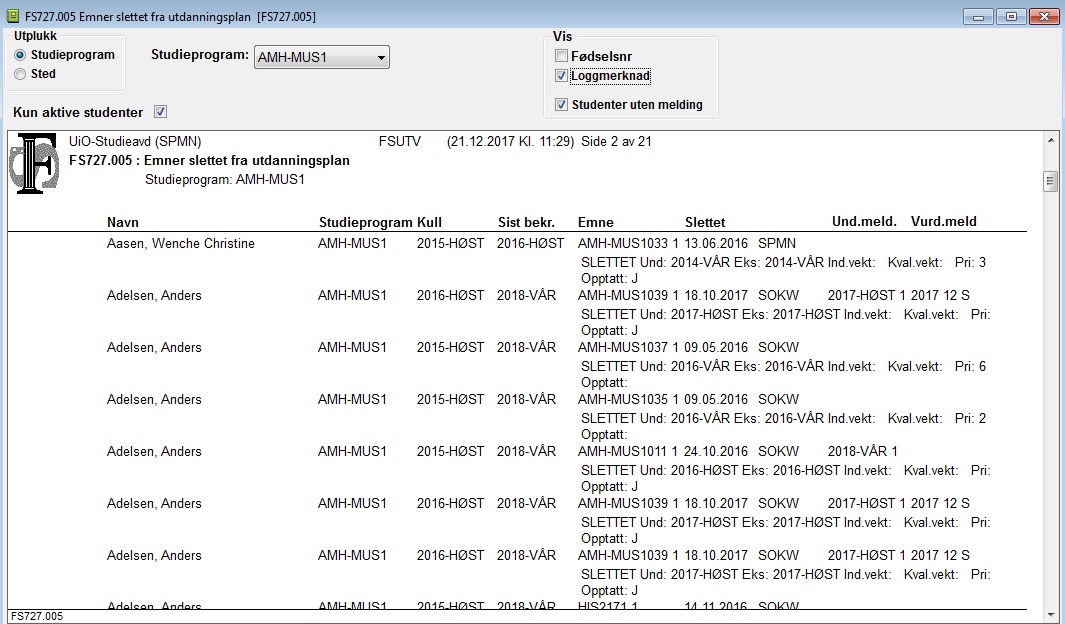Click the FSUTV database label
This screenshot has width=1065, height=624.
coord(400,141)
